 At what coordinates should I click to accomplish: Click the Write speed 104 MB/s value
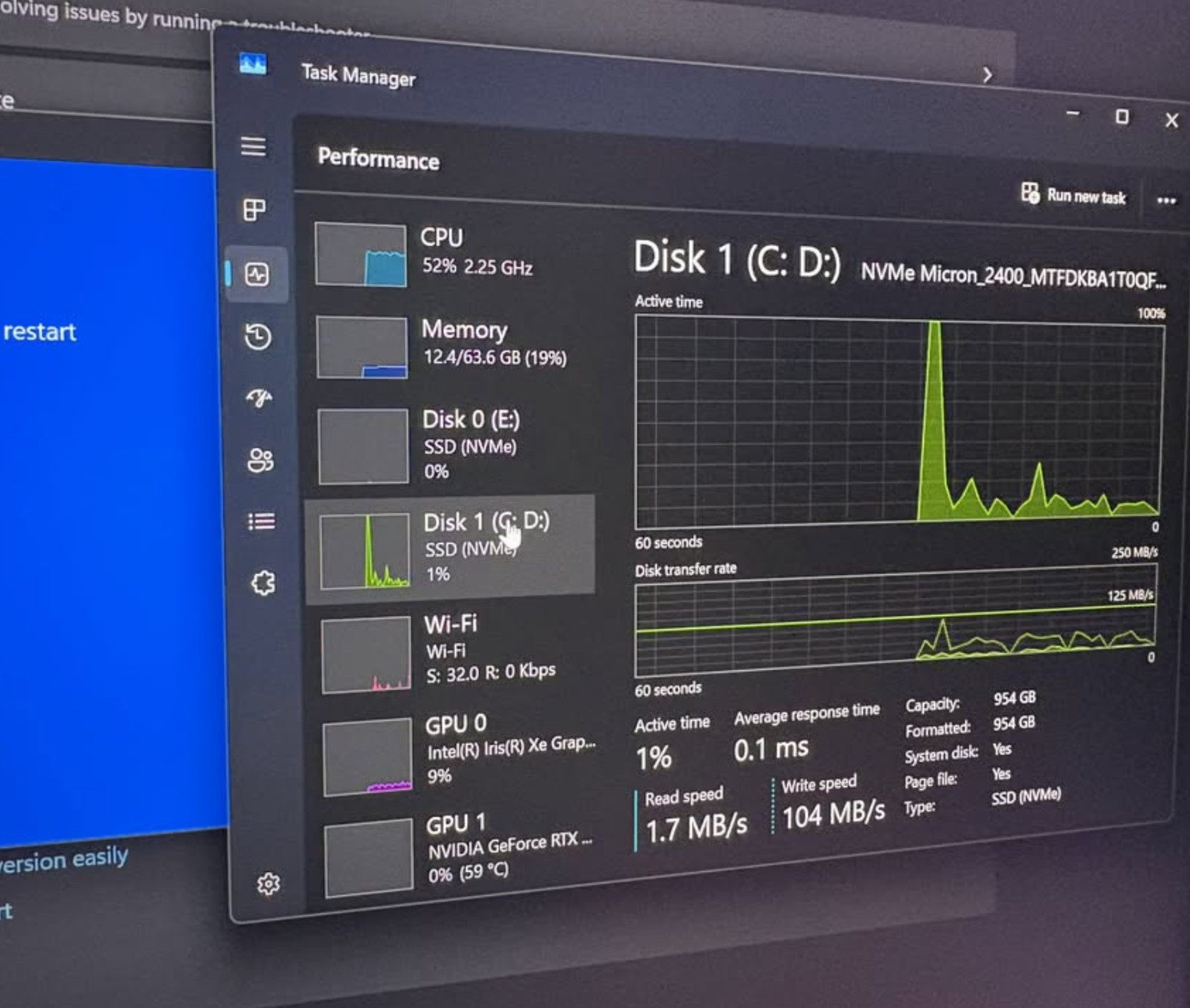(834, 814)
